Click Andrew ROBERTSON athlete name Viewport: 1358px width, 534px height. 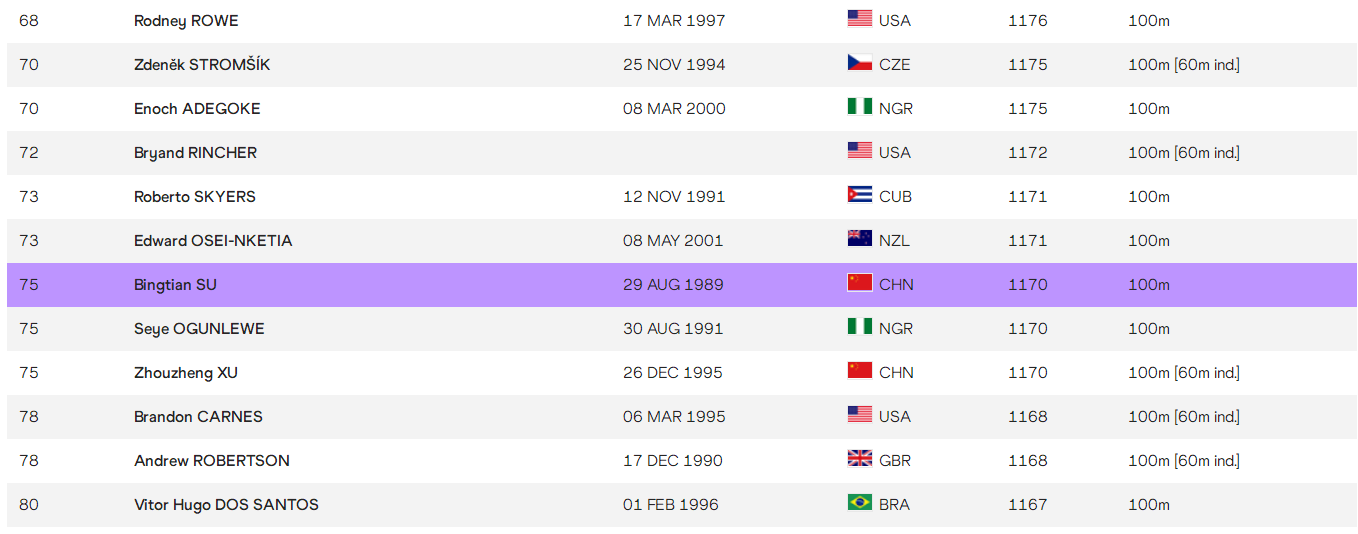tap(212, 461)
